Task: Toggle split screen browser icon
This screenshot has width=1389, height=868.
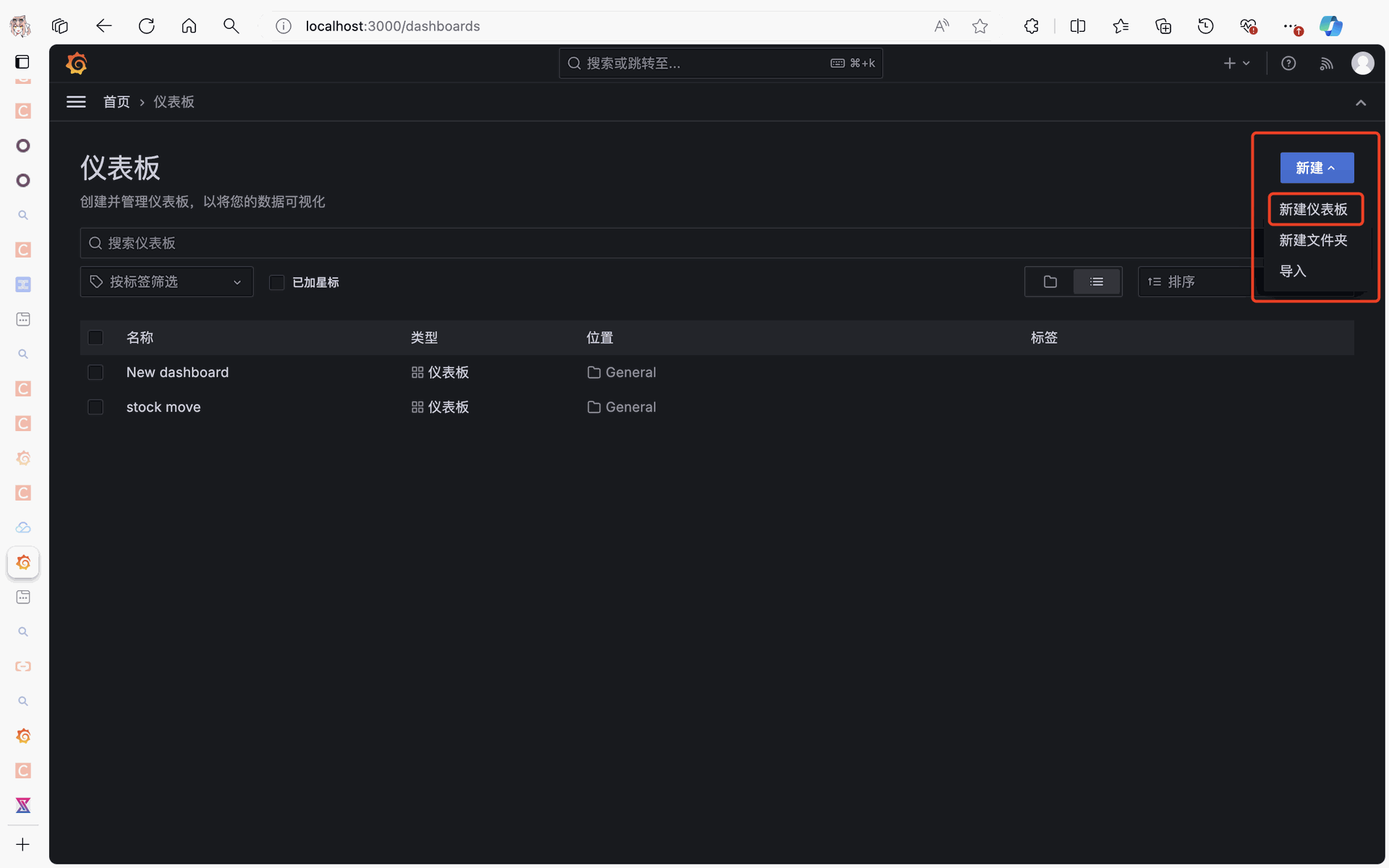Action: [x=1078, y=26]
